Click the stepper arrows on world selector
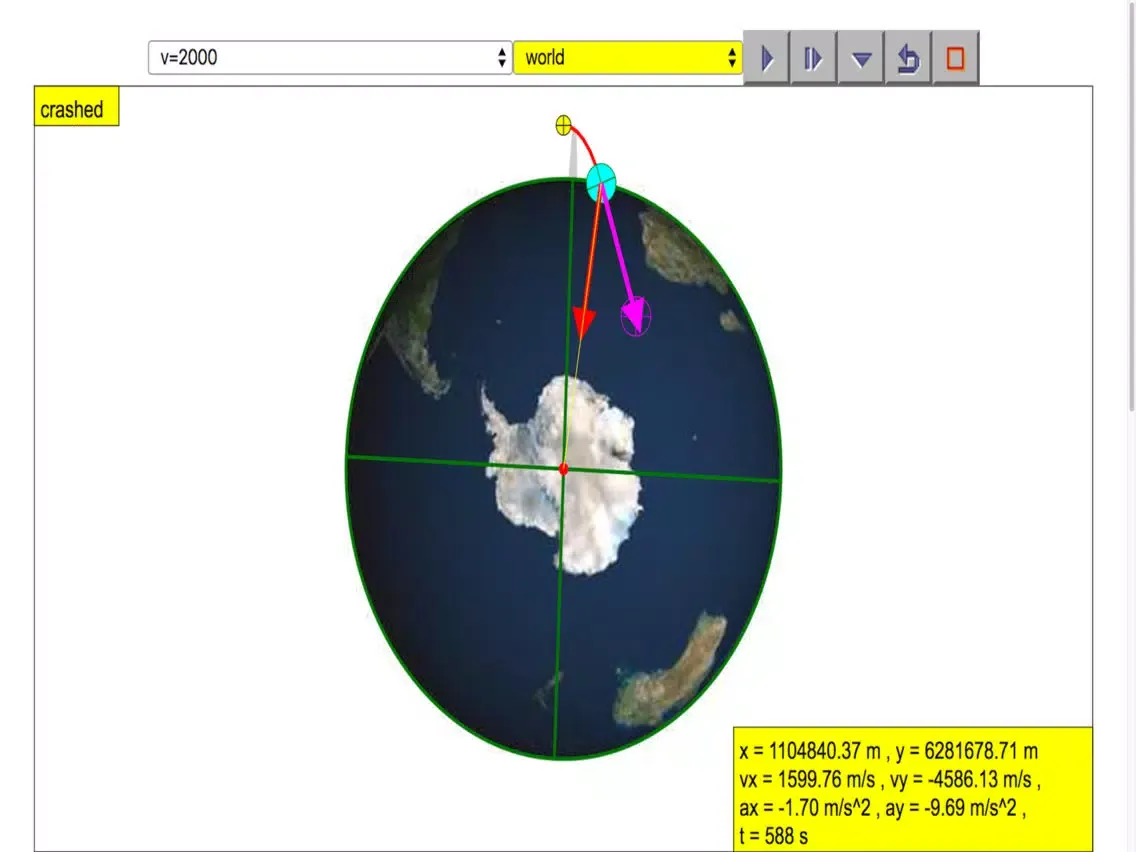The width and height of the screenshot is (1136, 852). point(732,58)
